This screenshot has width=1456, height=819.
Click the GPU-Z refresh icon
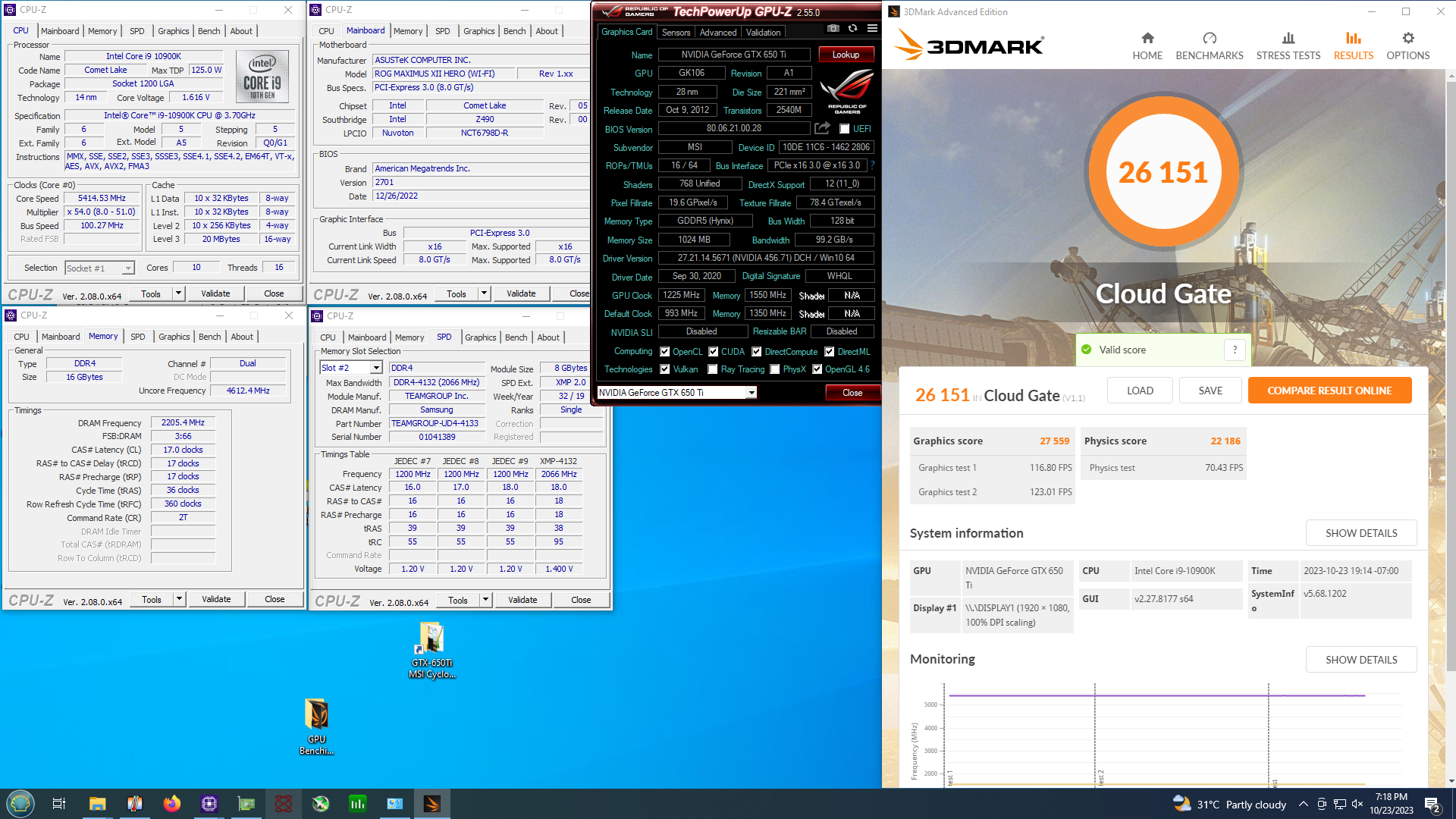[852, 28]
